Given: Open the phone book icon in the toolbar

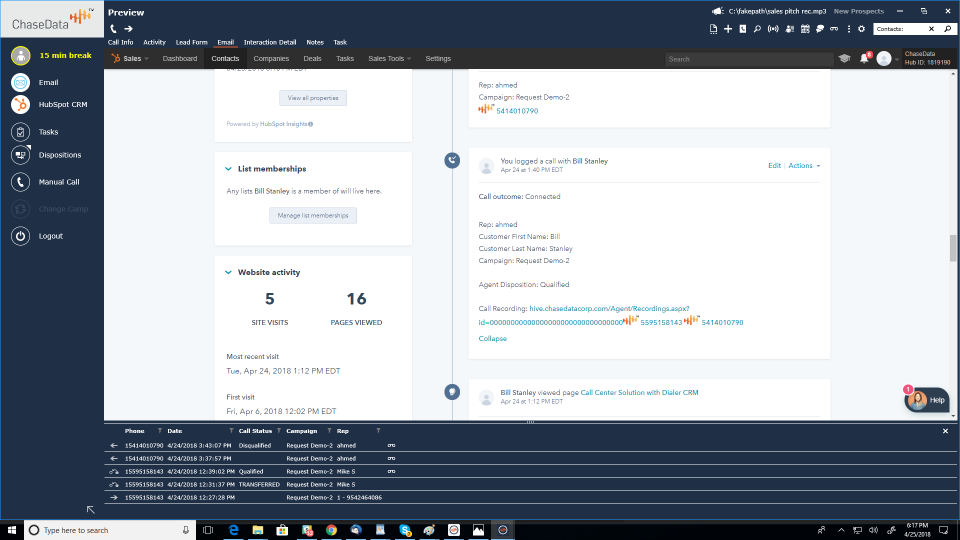Looking at the screenshot, I should pos(743,29).
